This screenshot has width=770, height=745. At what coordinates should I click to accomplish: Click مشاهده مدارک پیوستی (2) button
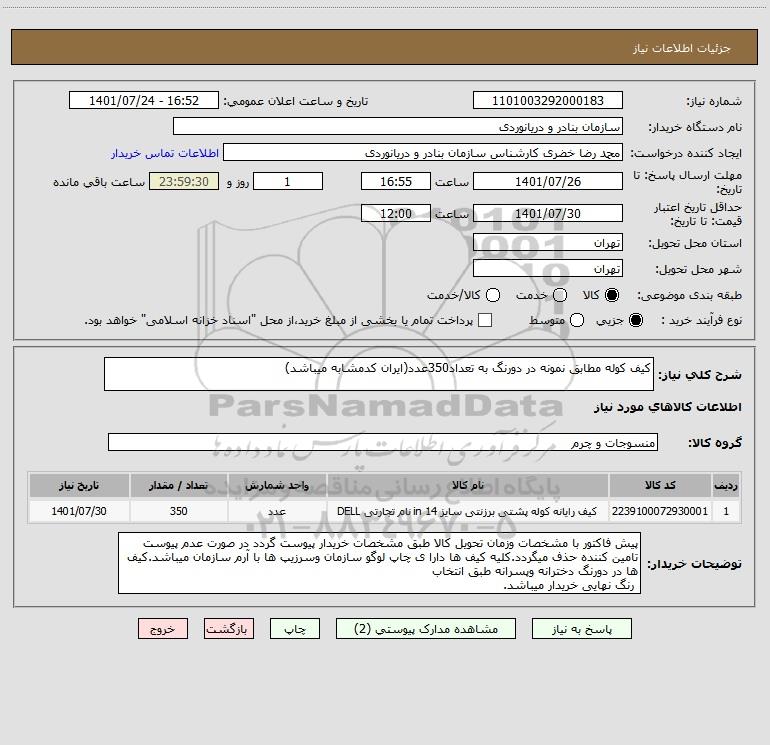point(426,629)
